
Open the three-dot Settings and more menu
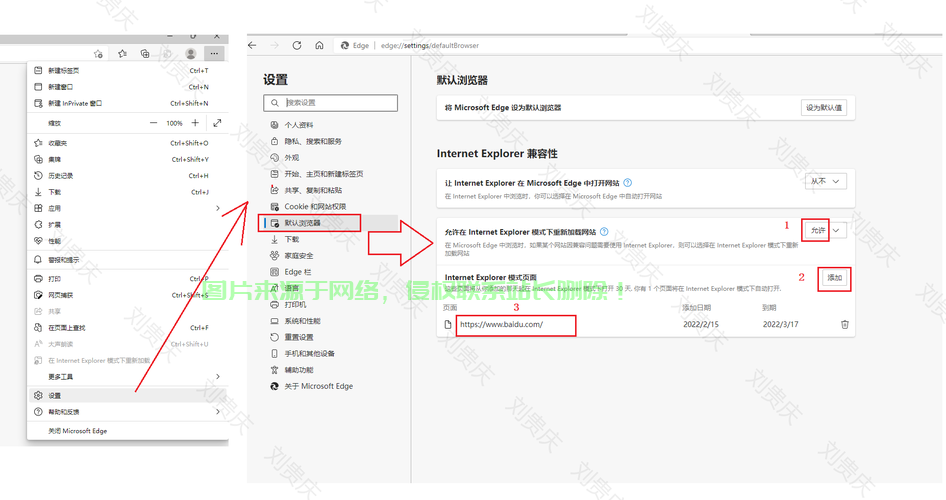214,54
